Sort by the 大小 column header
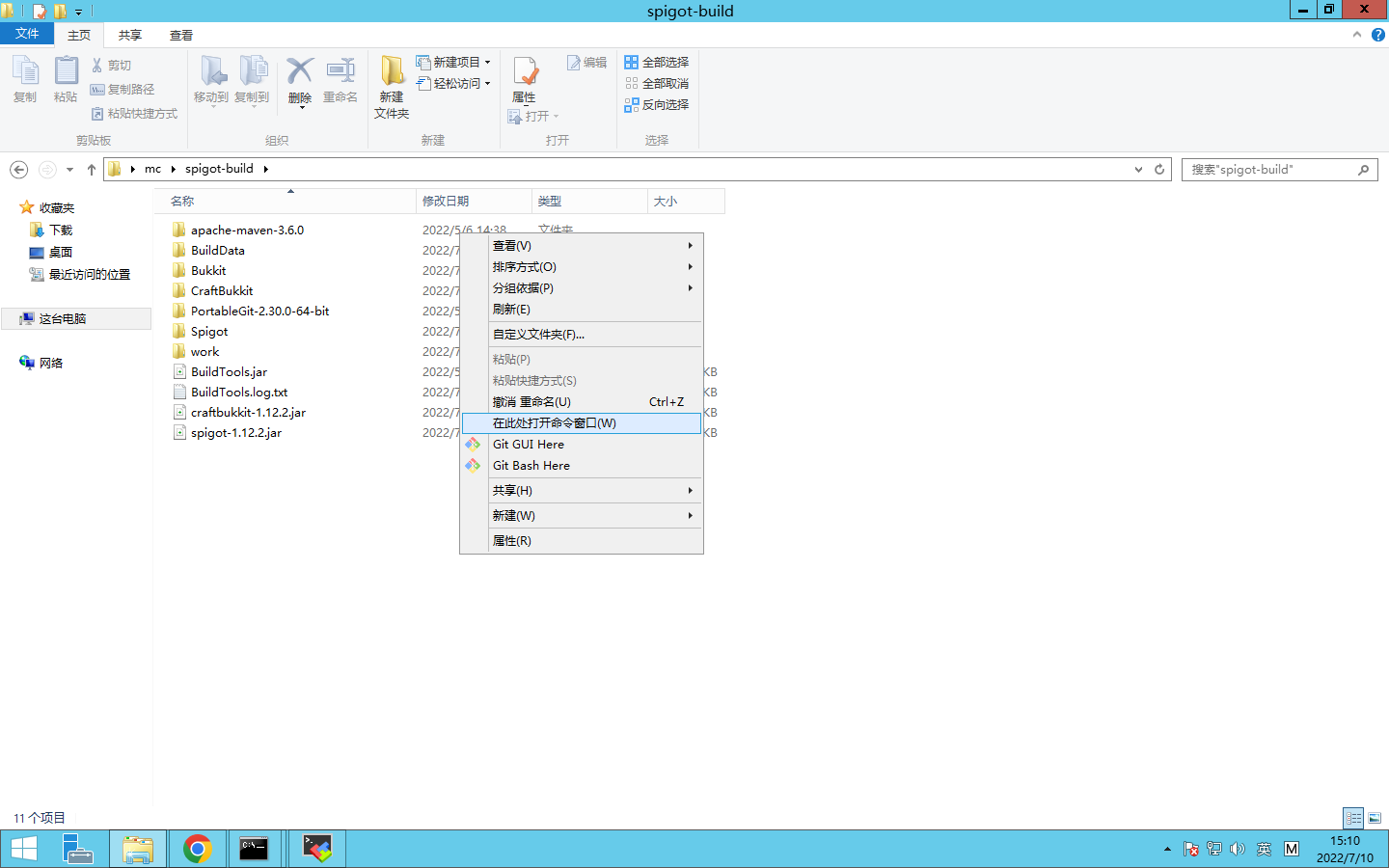 pyautogui.click(x=686, y=201)
